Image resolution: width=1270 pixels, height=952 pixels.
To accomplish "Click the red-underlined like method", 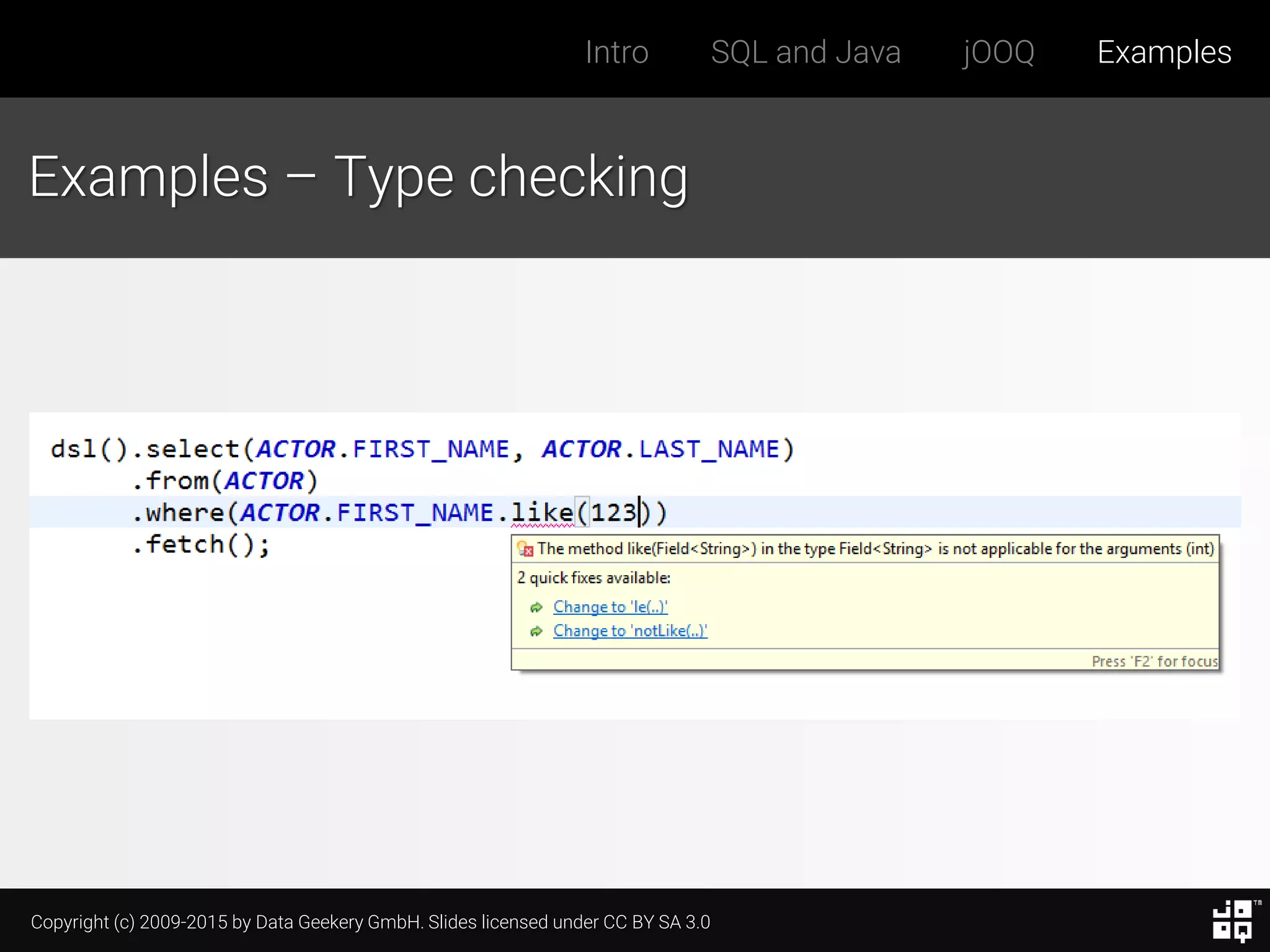I will click(542, 513).
